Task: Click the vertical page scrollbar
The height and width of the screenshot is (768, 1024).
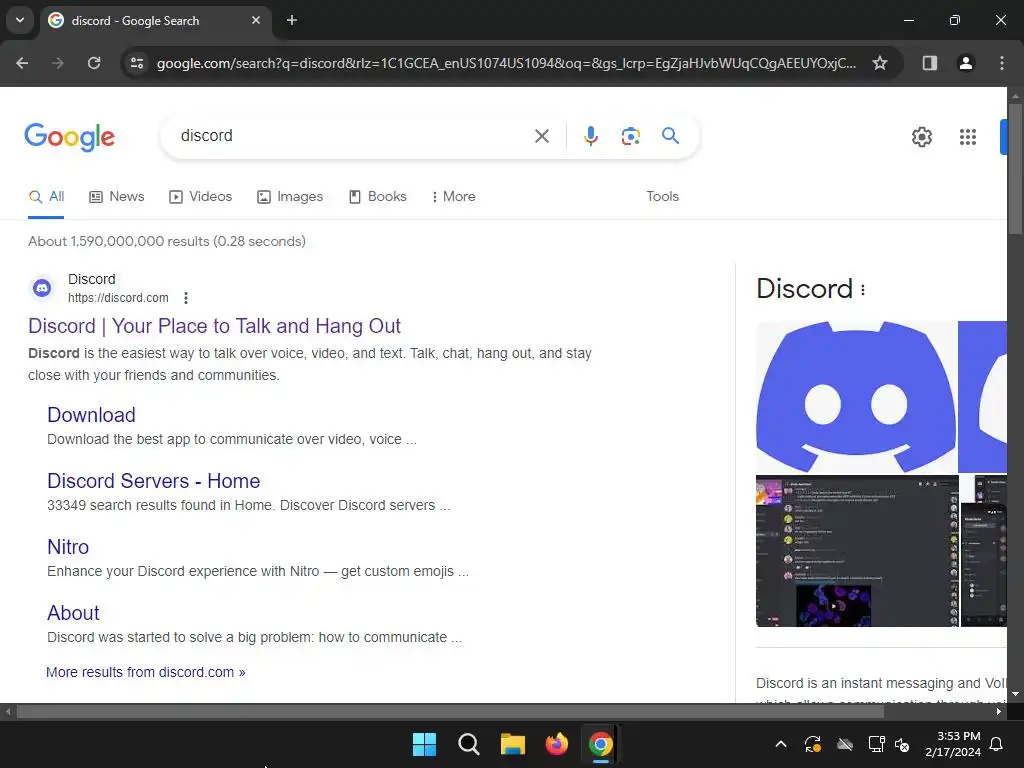Action: click(1015, 168)
